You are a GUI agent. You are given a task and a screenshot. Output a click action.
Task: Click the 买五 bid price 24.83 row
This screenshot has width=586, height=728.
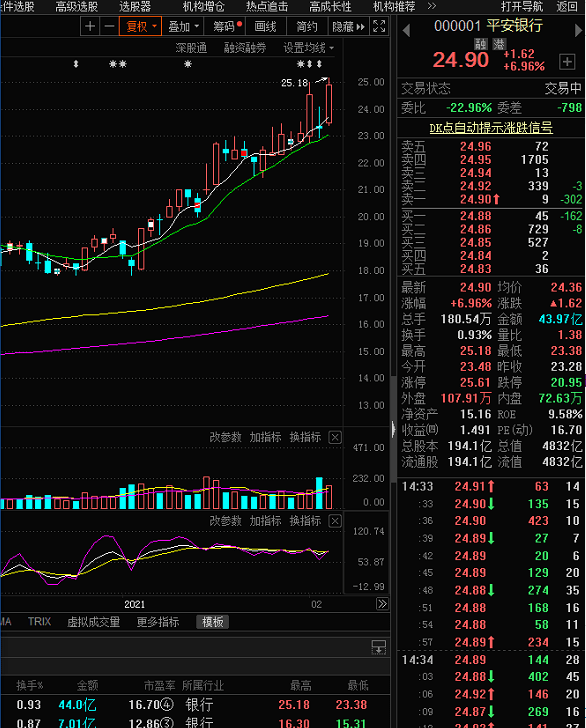(x=491, y=269)
